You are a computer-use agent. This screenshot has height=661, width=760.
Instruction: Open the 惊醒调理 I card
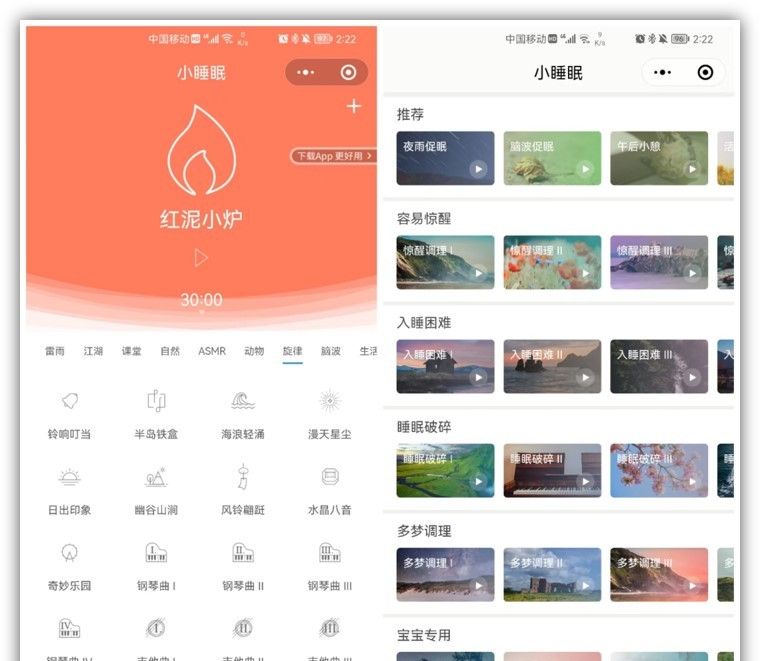[445, 262]
